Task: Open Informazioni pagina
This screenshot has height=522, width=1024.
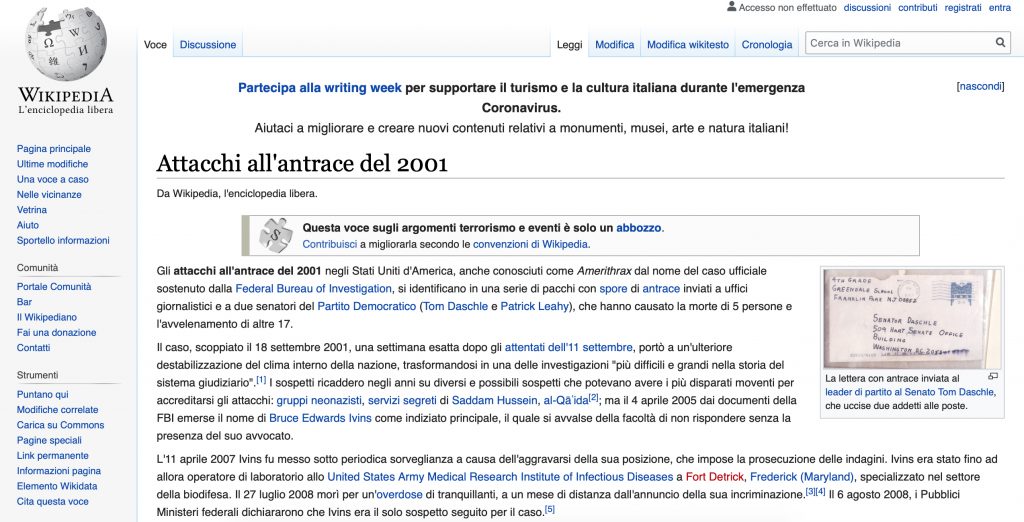Action: [x=59, y=470]
